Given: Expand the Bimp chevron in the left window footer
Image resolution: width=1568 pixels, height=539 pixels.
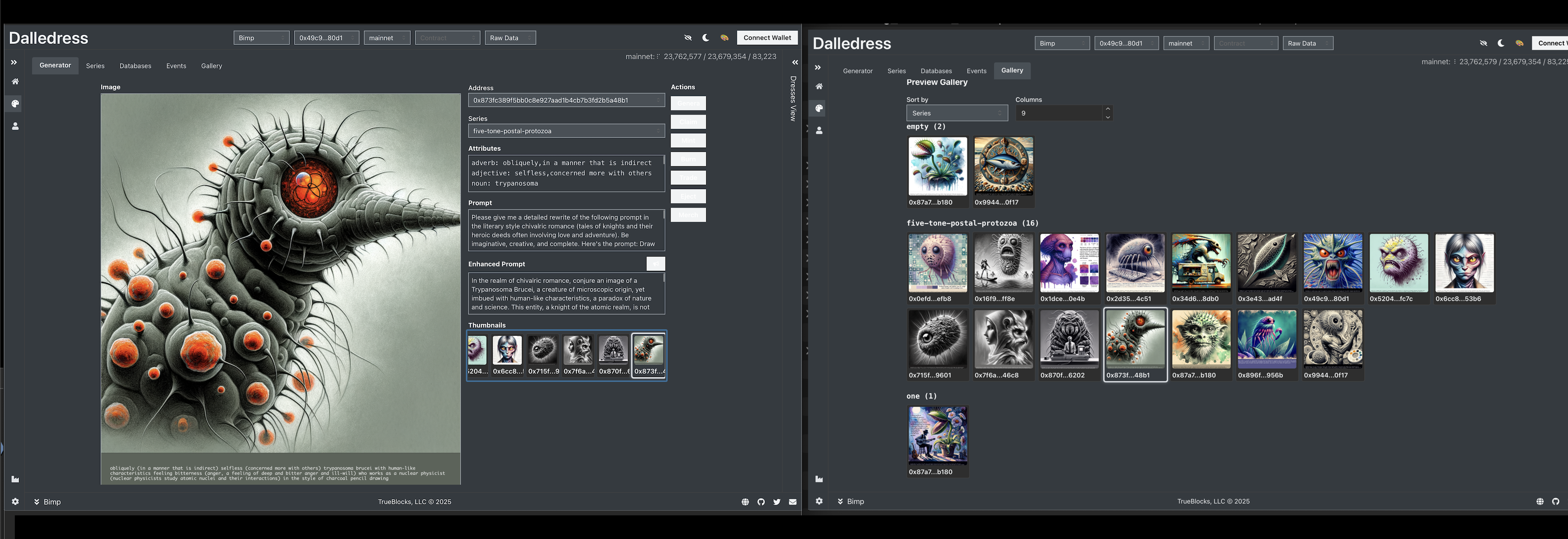Looking at the screenshot, I should point(37,502).
